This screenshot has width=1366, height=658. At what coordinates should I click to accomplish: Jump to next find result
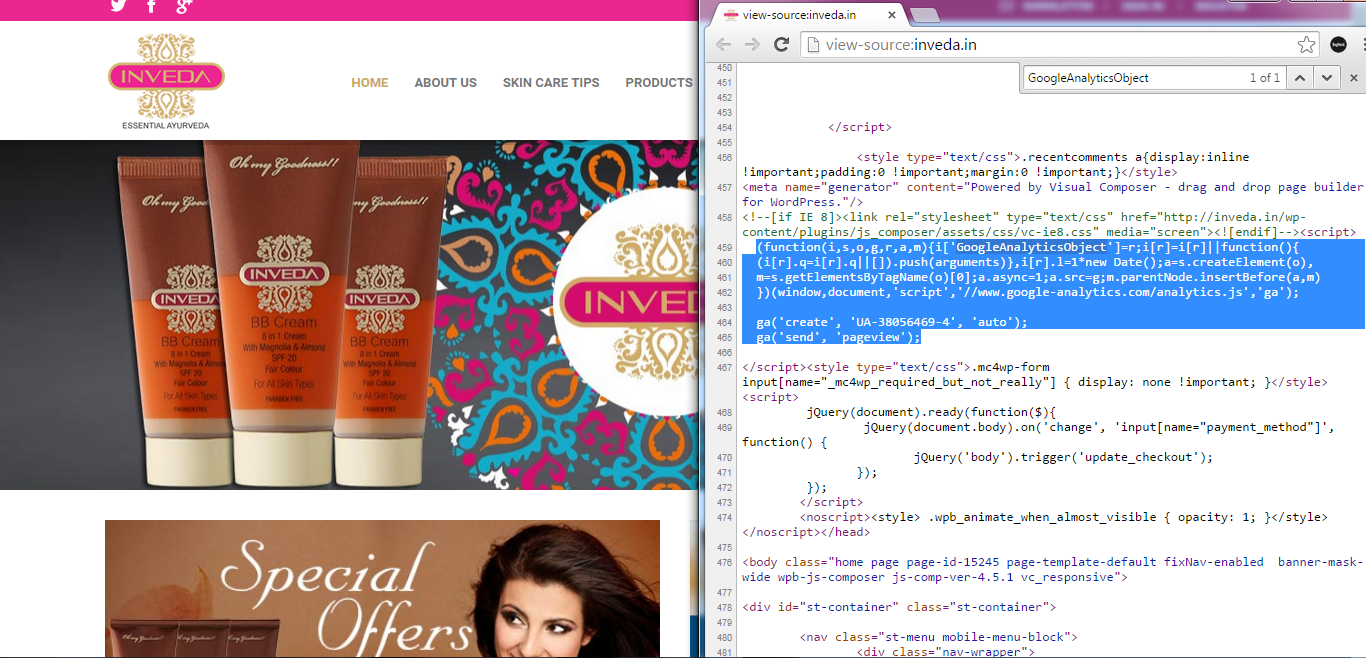tap(1326, 78)
